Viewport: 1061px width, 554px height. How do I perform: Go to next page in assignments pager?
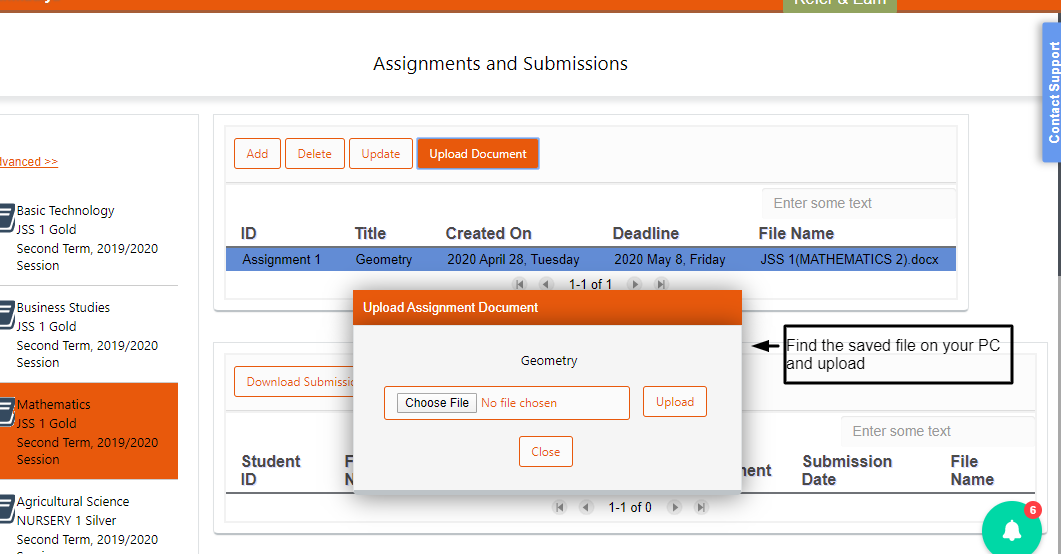pos(635,284)
